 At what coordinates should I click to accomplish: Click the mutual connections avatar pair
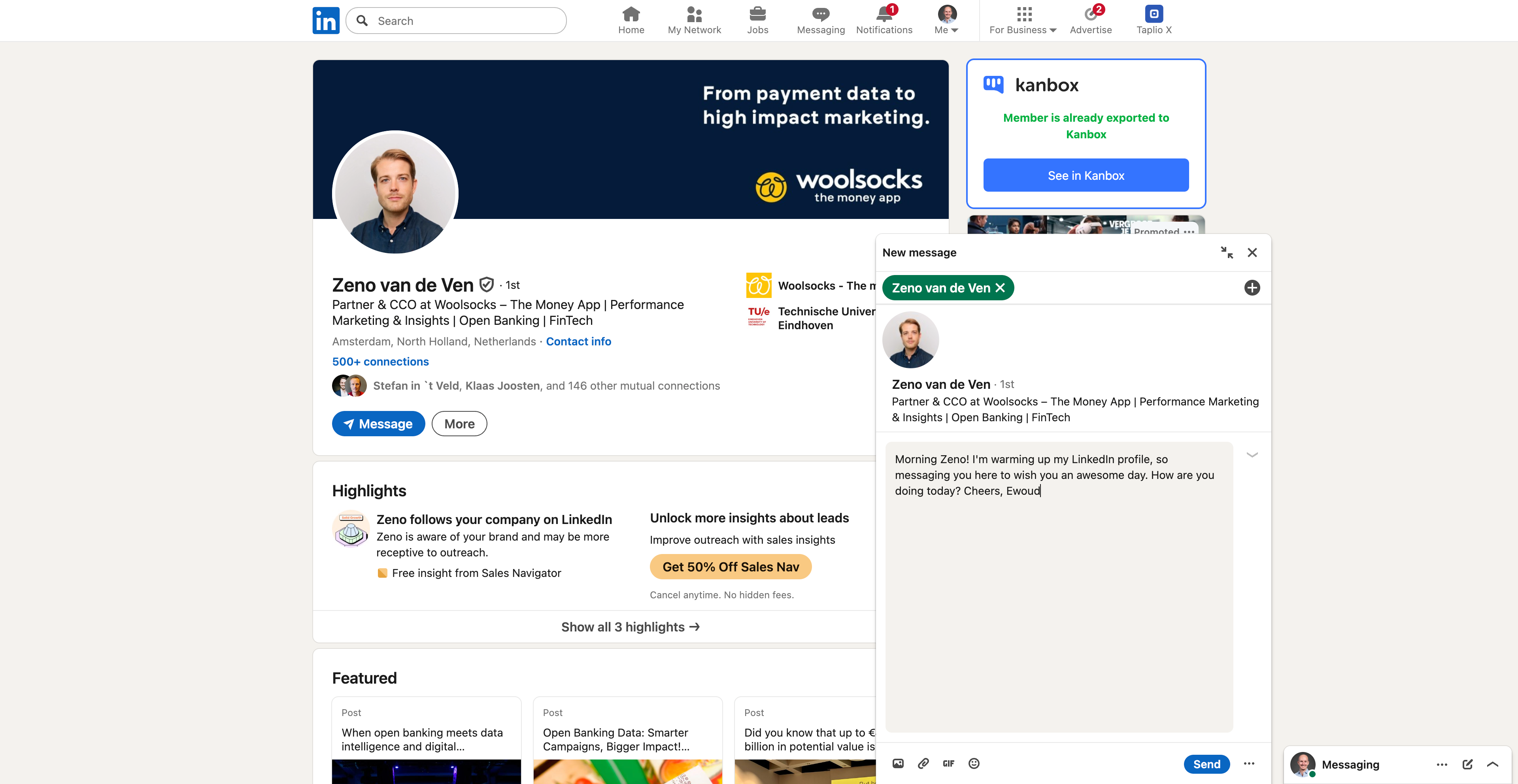349,386
